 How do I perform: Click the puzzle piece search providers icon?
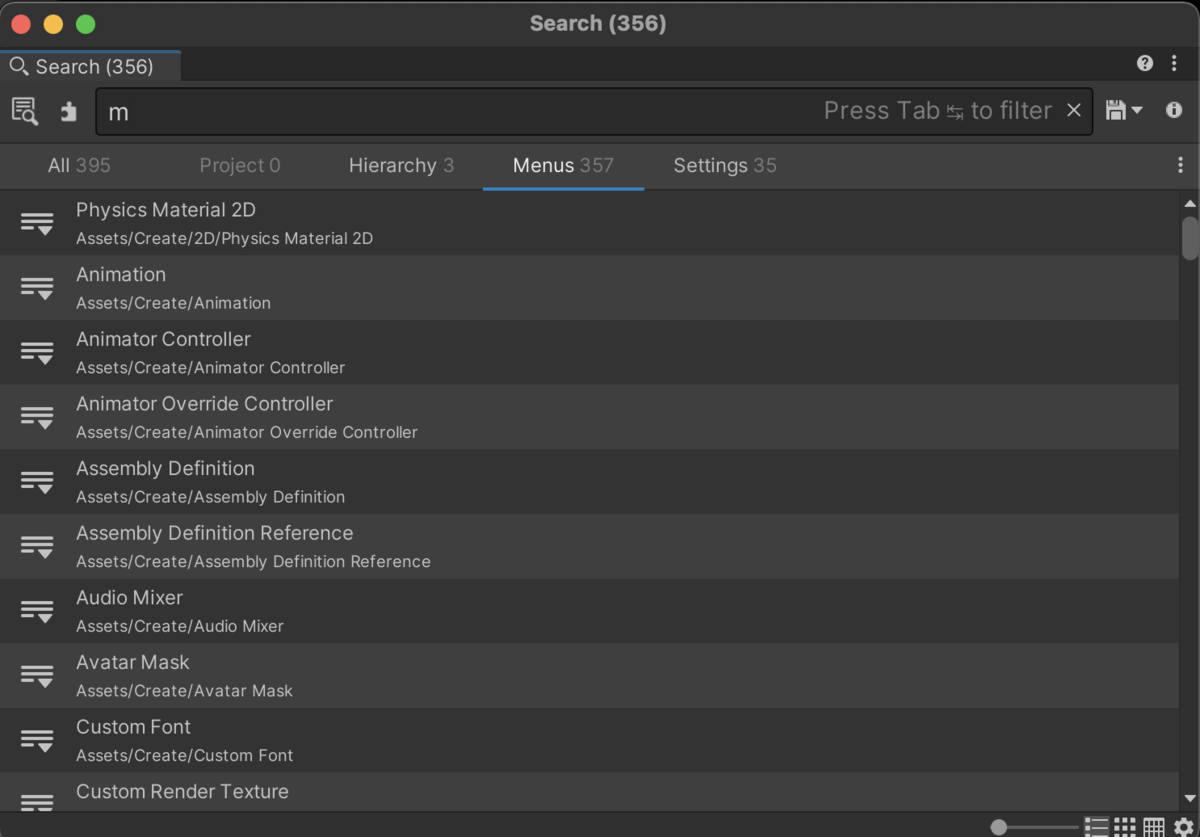[68, 111]
